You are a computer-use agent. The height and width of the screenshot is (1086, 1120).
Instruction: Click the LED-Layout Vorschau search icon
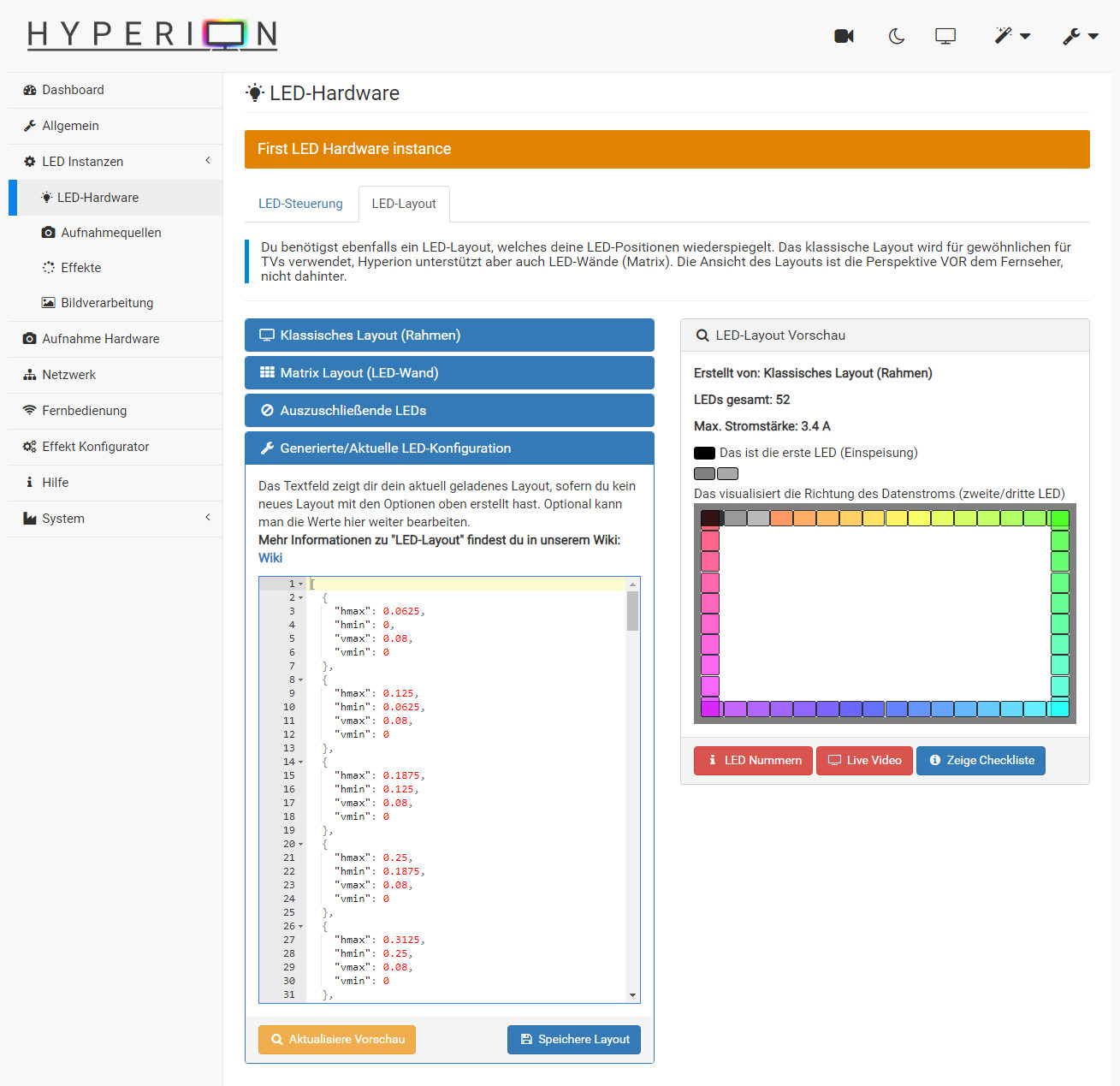[702, 335]
